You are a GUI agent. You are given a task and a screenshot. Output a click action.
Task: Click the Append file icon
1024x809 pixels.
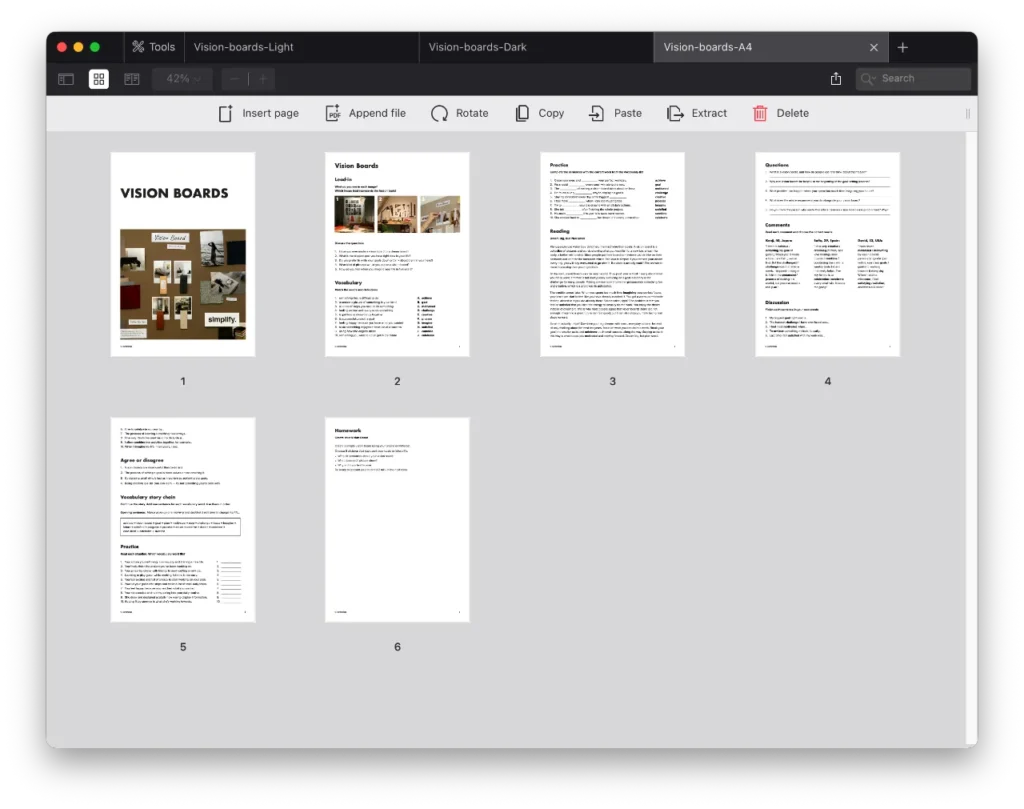point(331,113)
